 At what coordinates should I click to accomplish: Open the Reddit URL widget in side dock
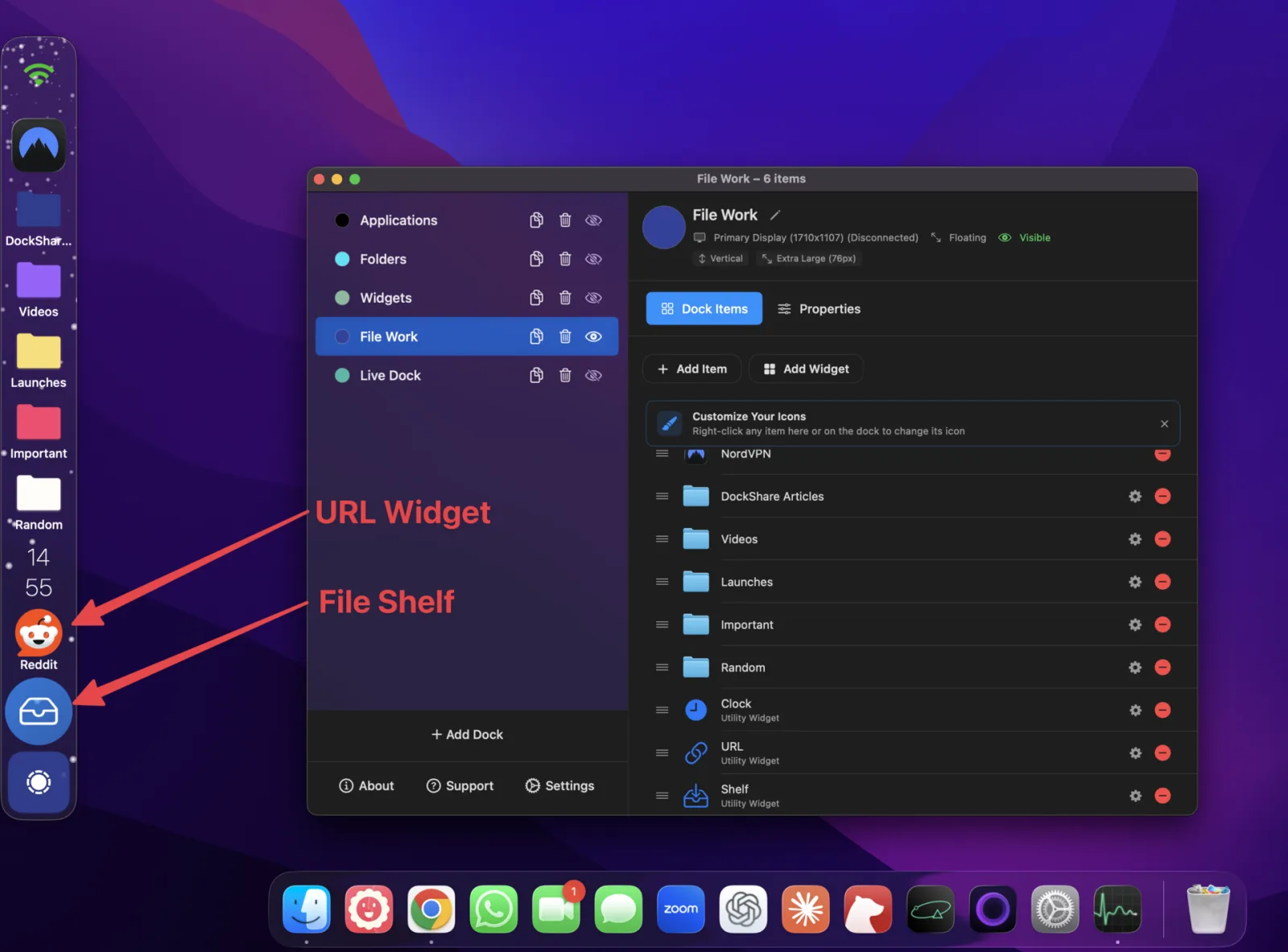(39, 633)
